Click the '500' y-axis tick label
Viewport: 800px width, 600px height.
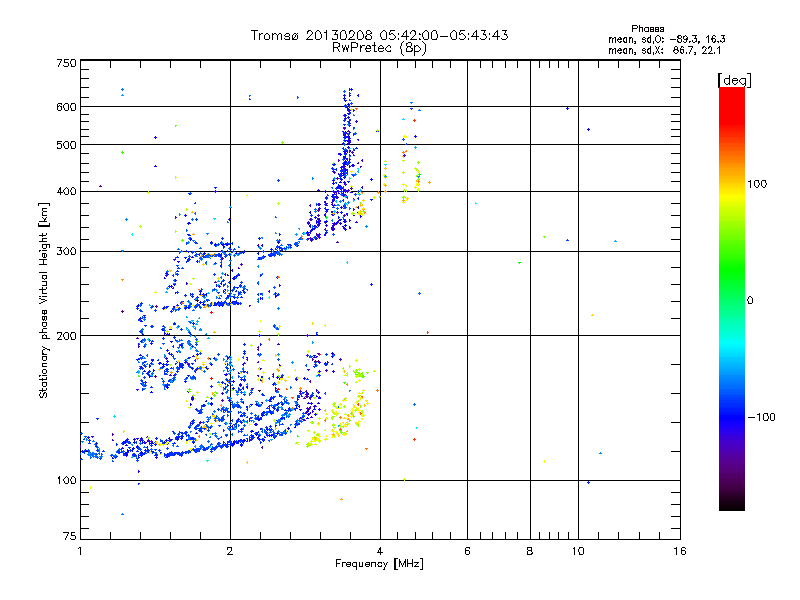(x=66, y=145)
